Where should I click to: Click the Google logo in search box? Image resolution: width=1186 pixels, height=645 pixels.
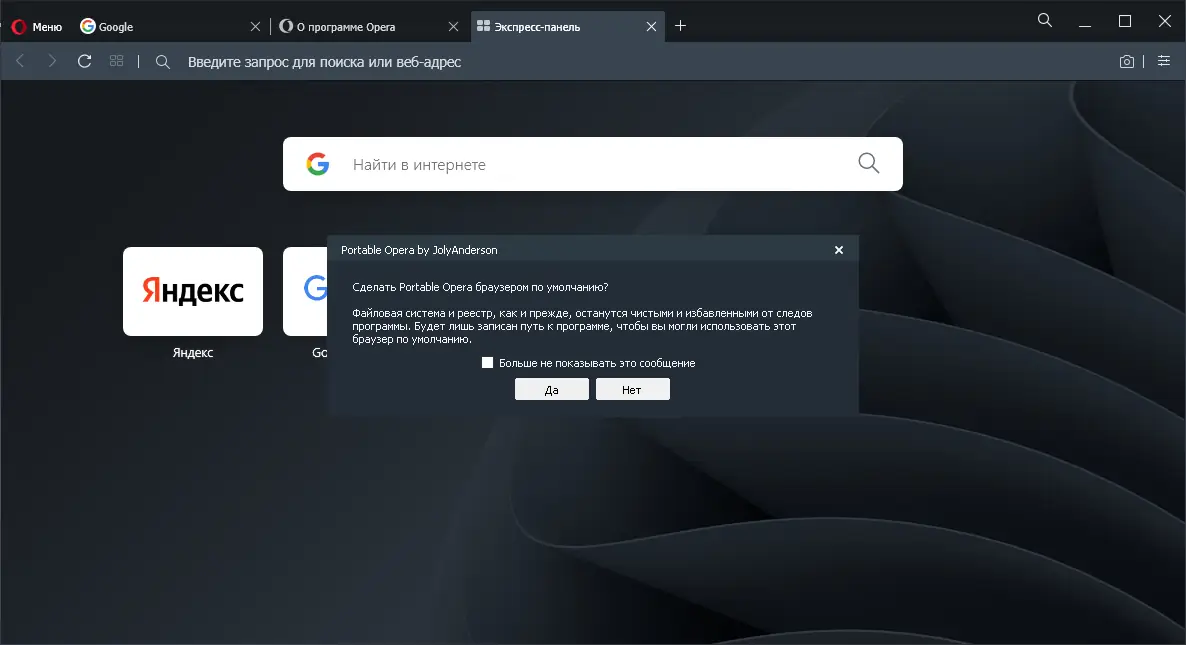click(318, 164)
